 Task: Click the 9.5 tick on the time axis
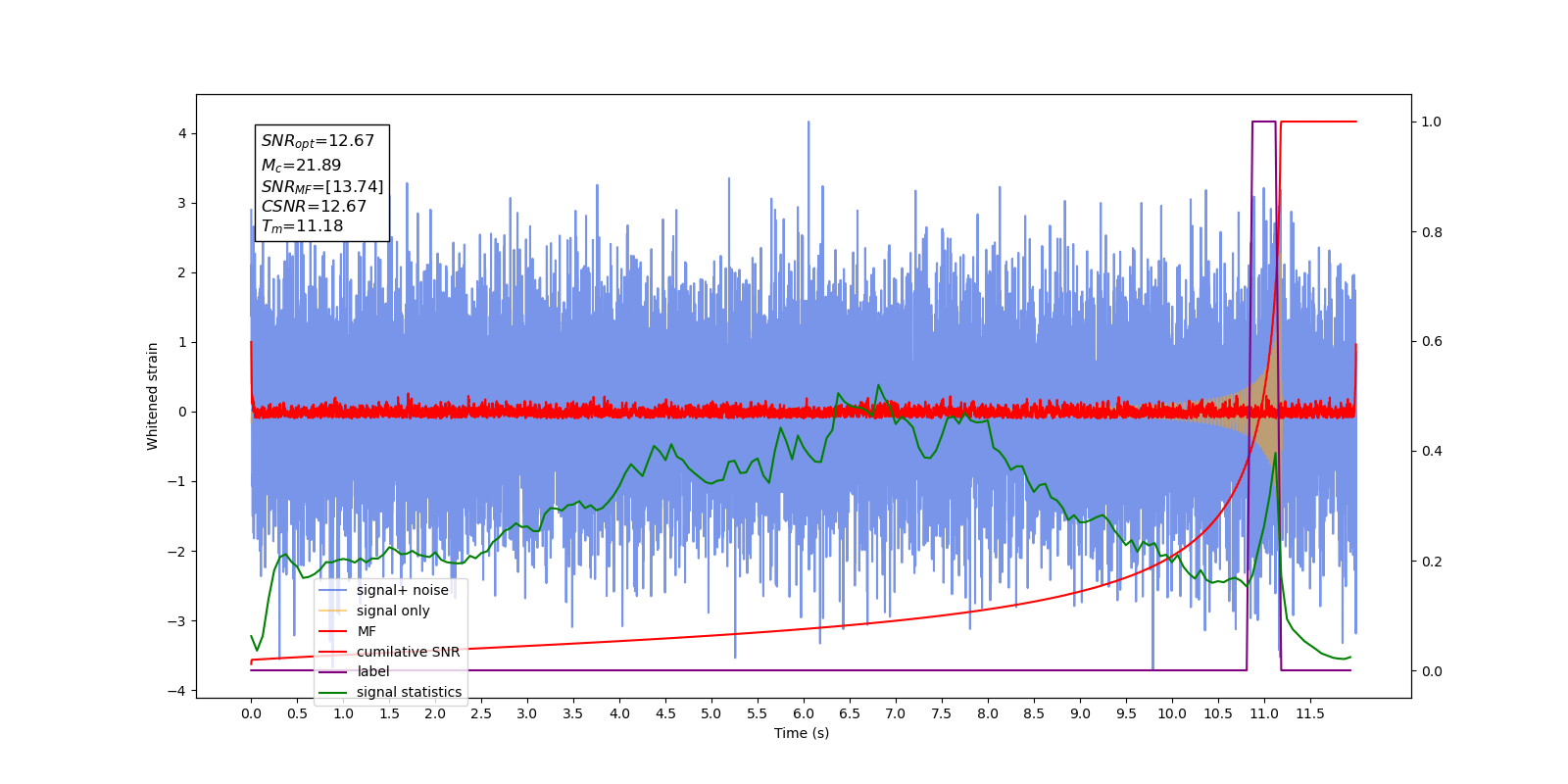pos(1126,713)
